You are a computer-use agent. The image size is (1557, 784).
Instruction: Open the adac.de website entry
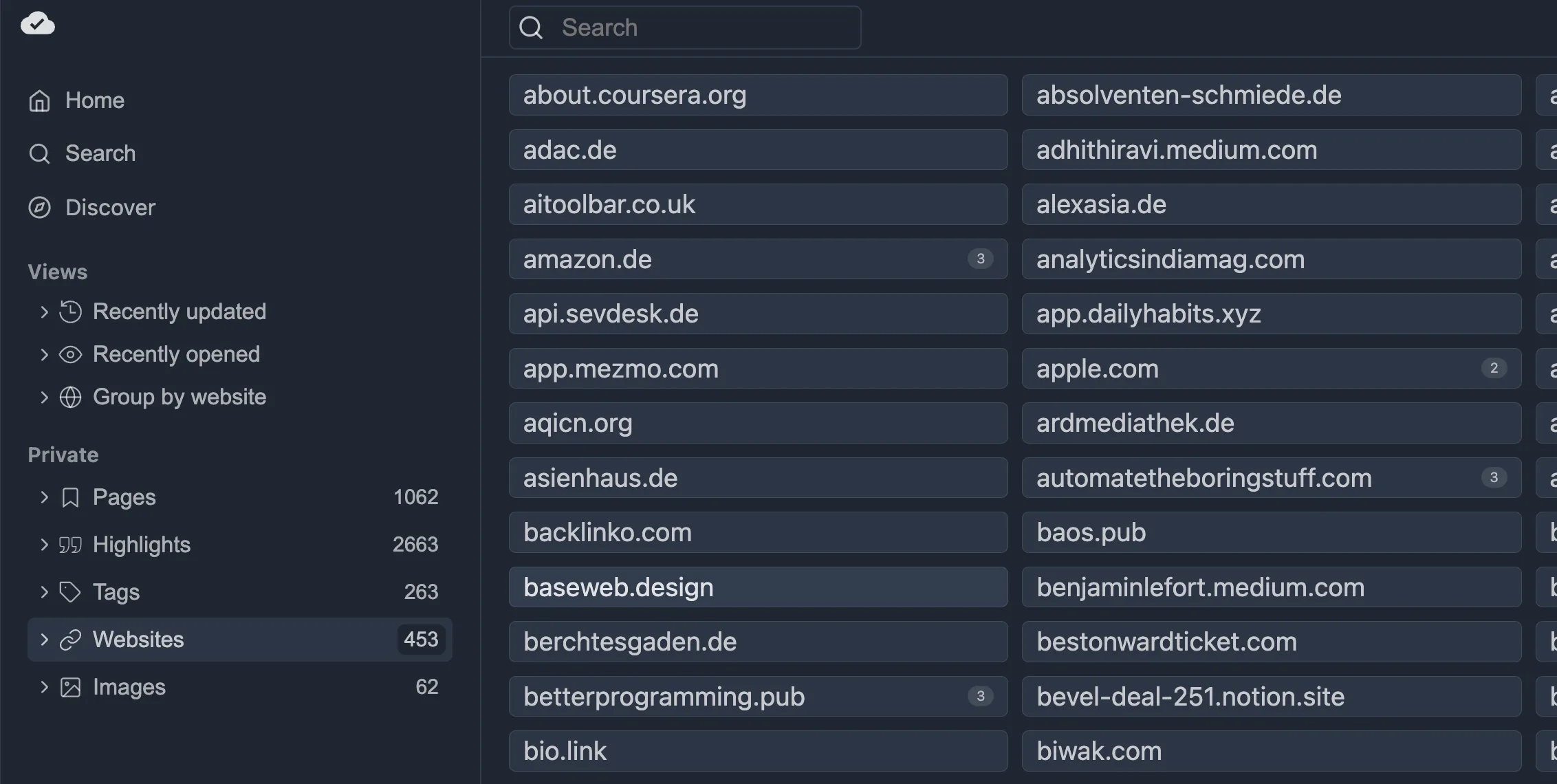pos(758,150)
